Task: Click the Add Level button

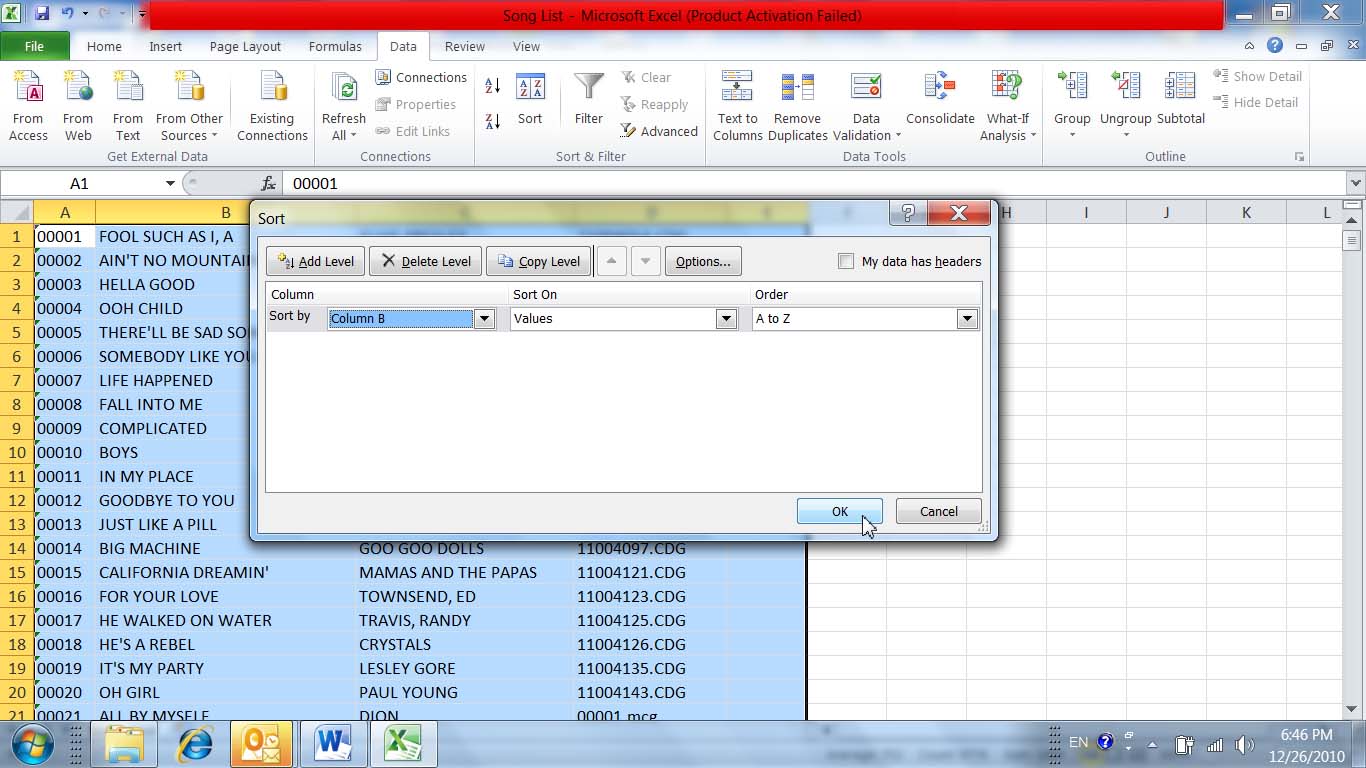Action: coord(315,261)
